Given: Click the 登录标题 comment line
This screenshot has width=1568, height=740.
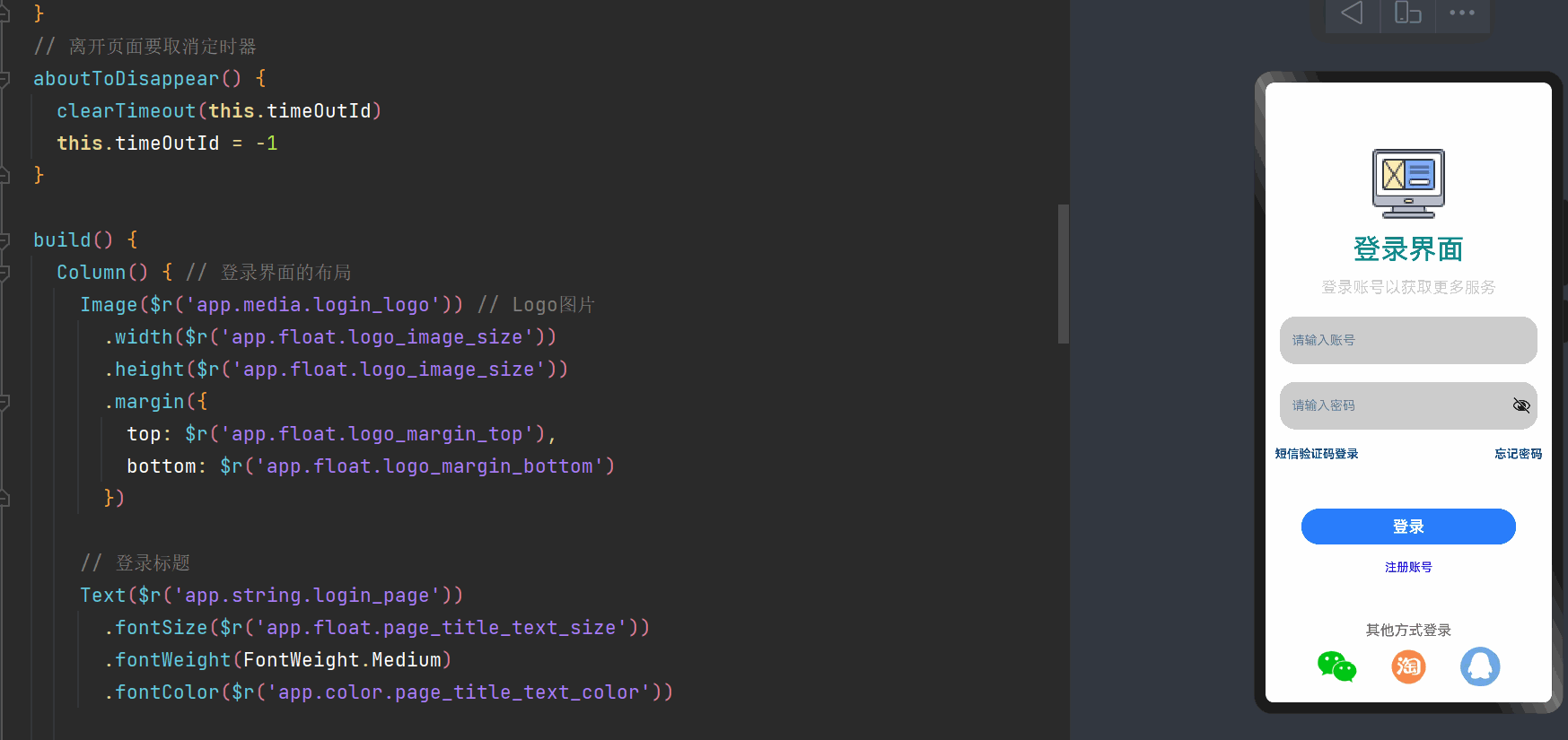Looking at the screenshot, I should [x=136, y=563].
